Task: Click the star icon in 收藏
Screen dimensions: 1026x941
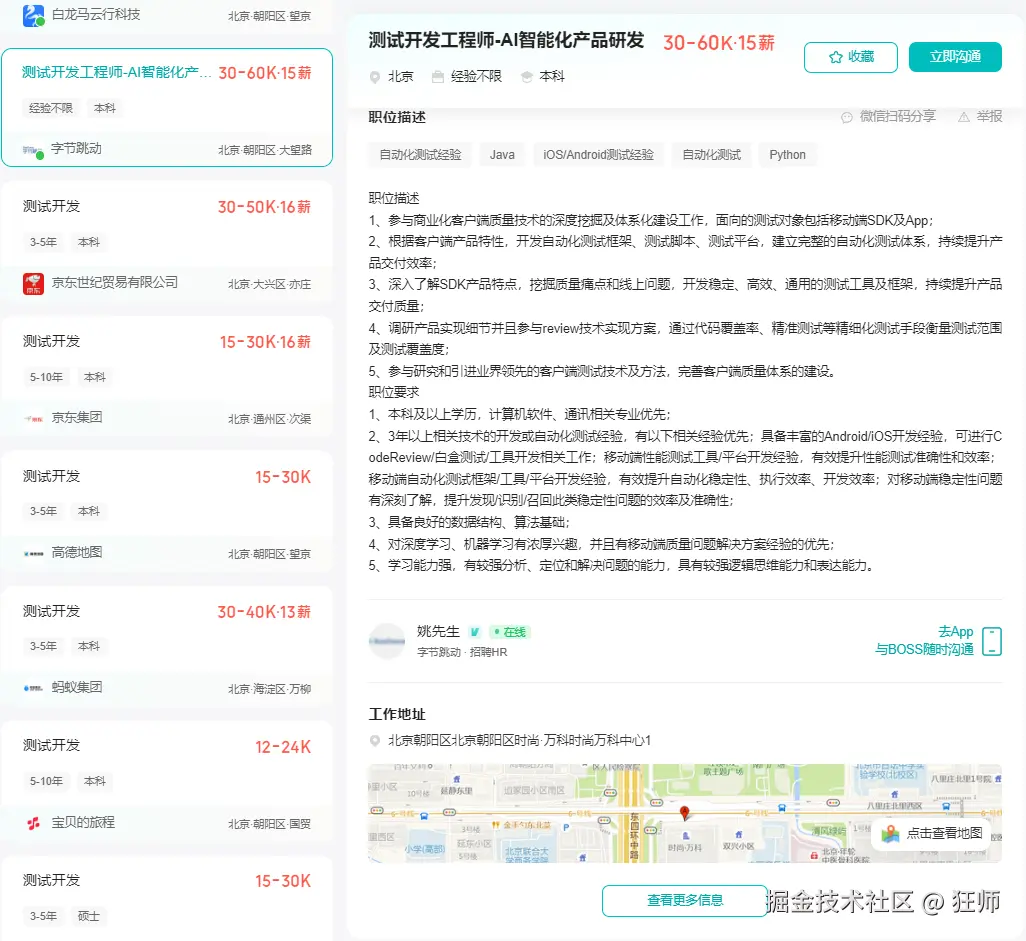Action: click(836, 57)
